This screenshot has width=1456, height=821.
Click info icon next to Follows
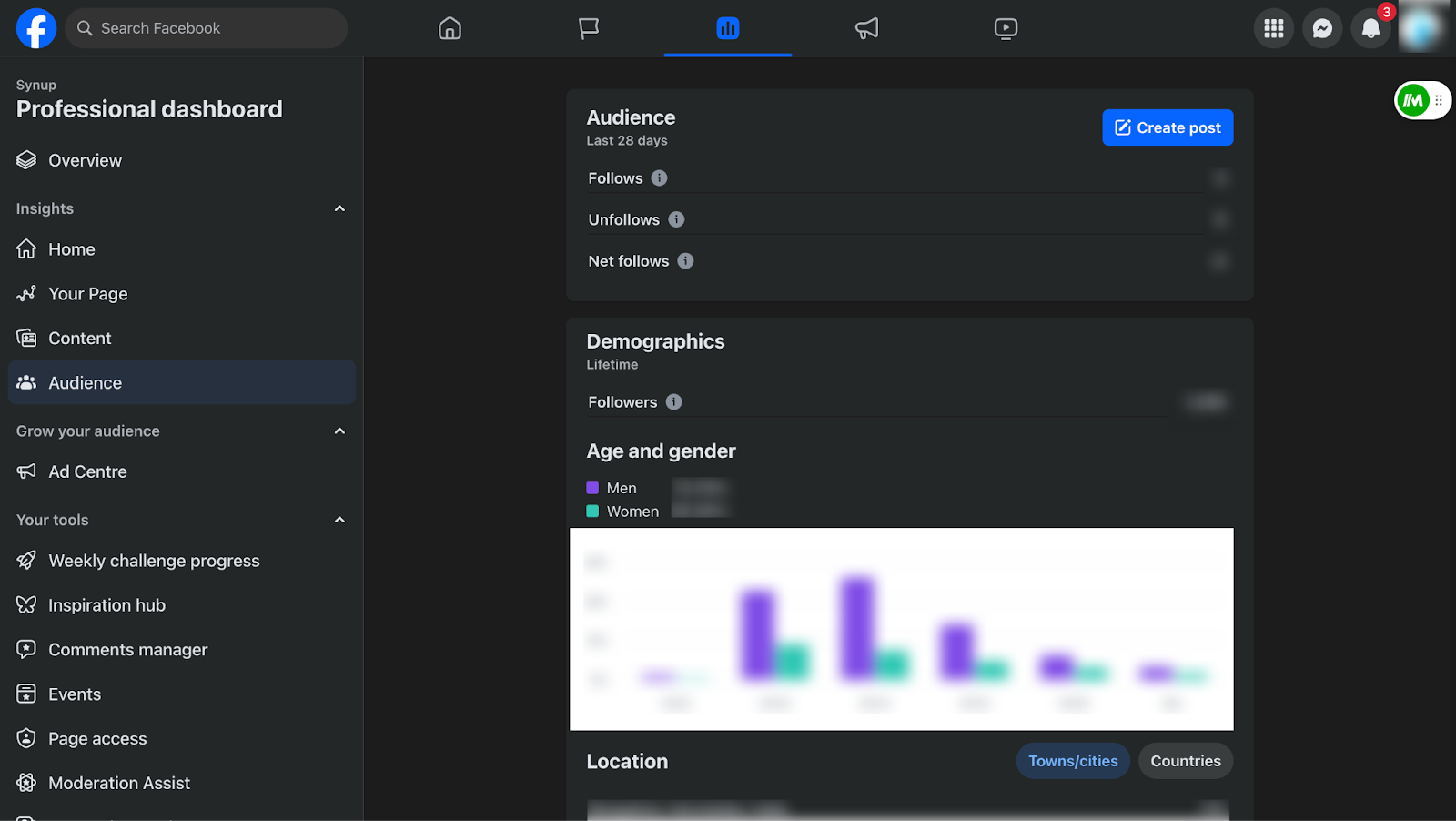point(659,178)
